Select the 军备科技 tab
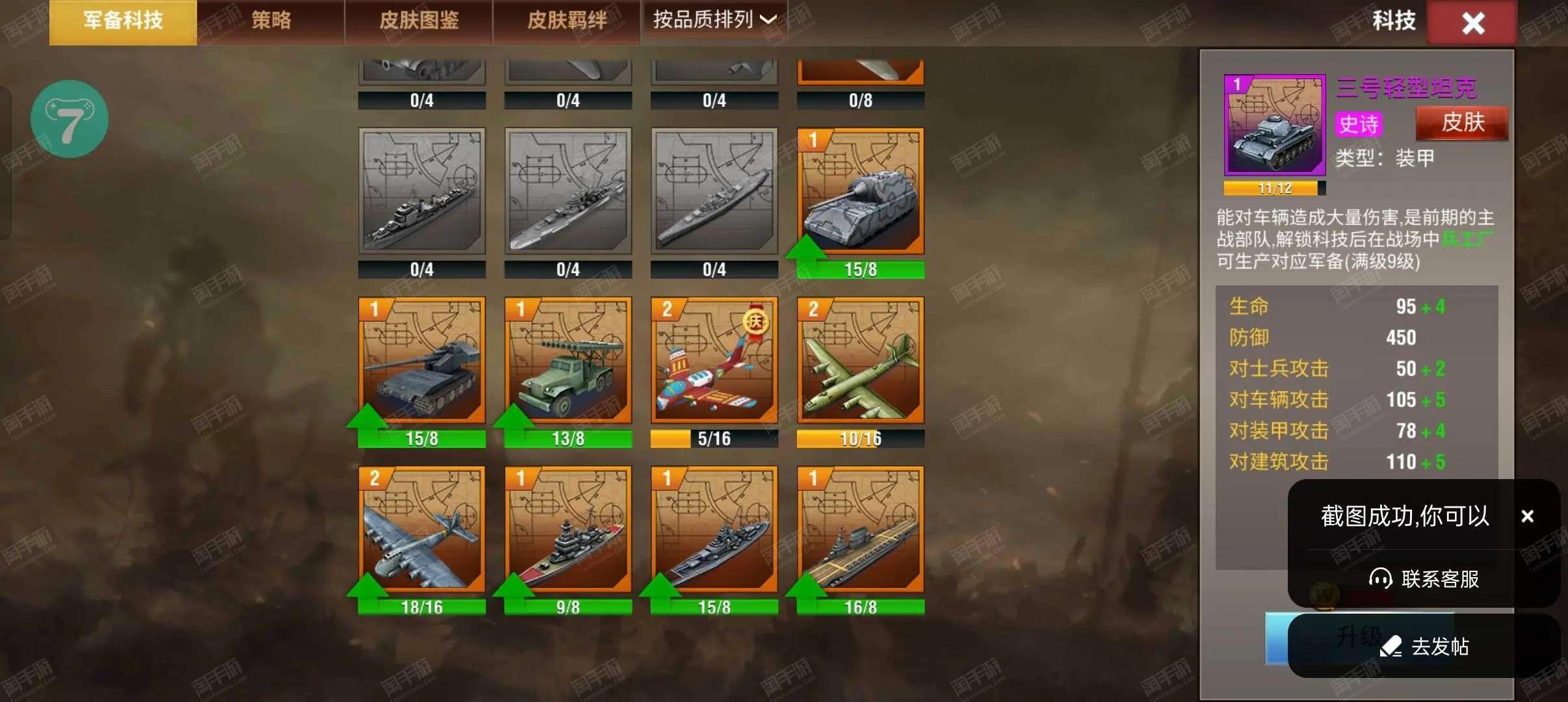1568x702 pixels. pyautogui.click(x=123, y=21)
